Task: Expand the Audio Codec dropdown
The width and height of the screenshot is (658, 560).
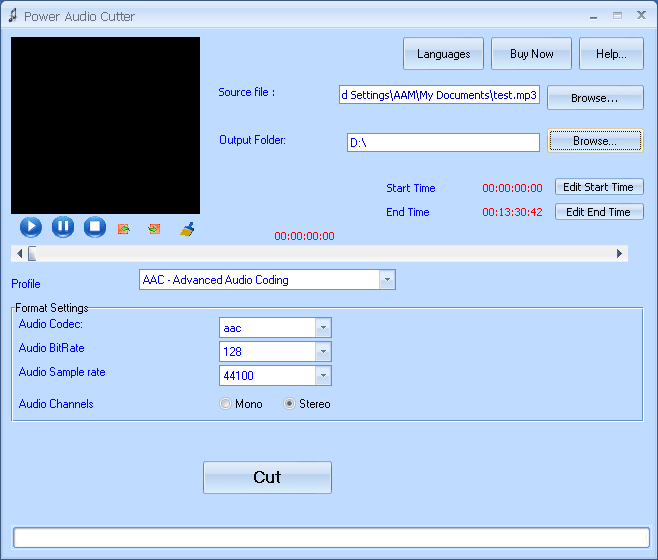Action: pyautogui.click(x=322, y=328)
